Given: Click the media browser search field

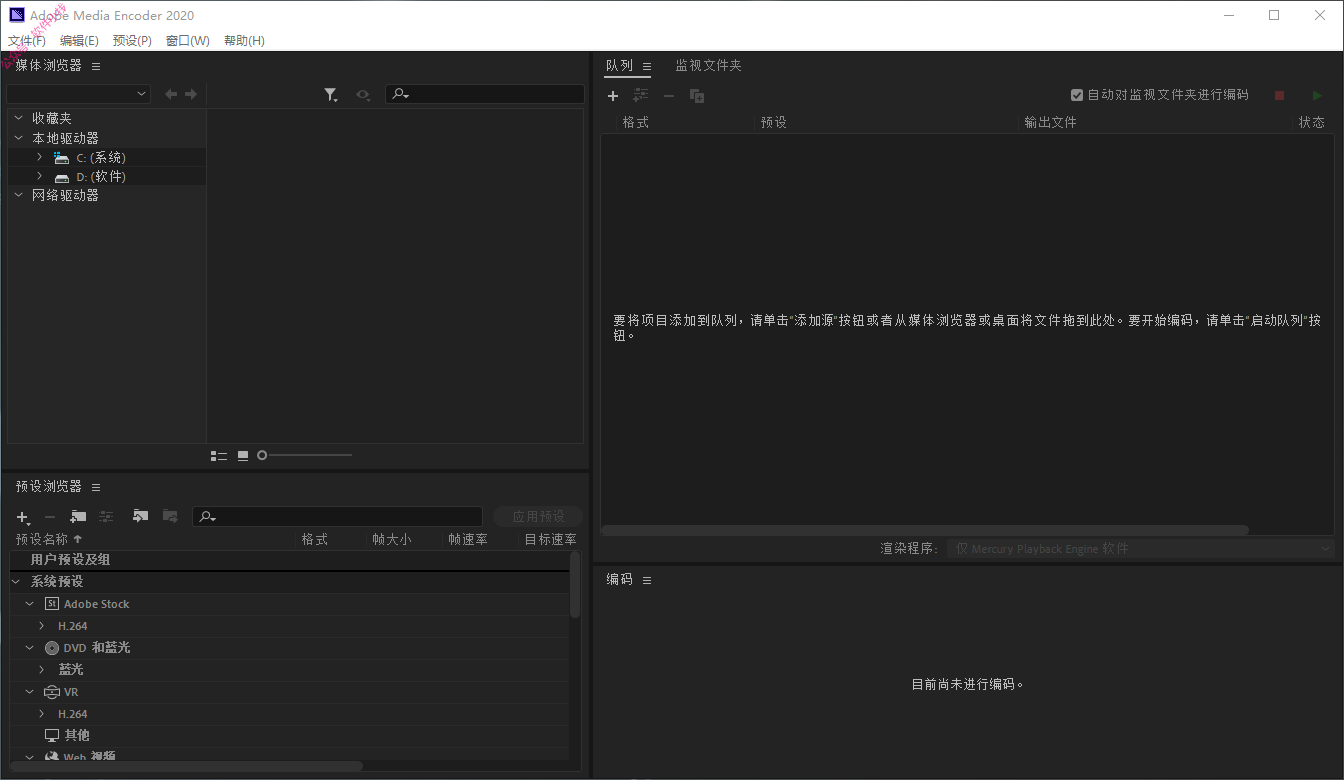Looking at the screenshot, I should [x=485, y=94].
